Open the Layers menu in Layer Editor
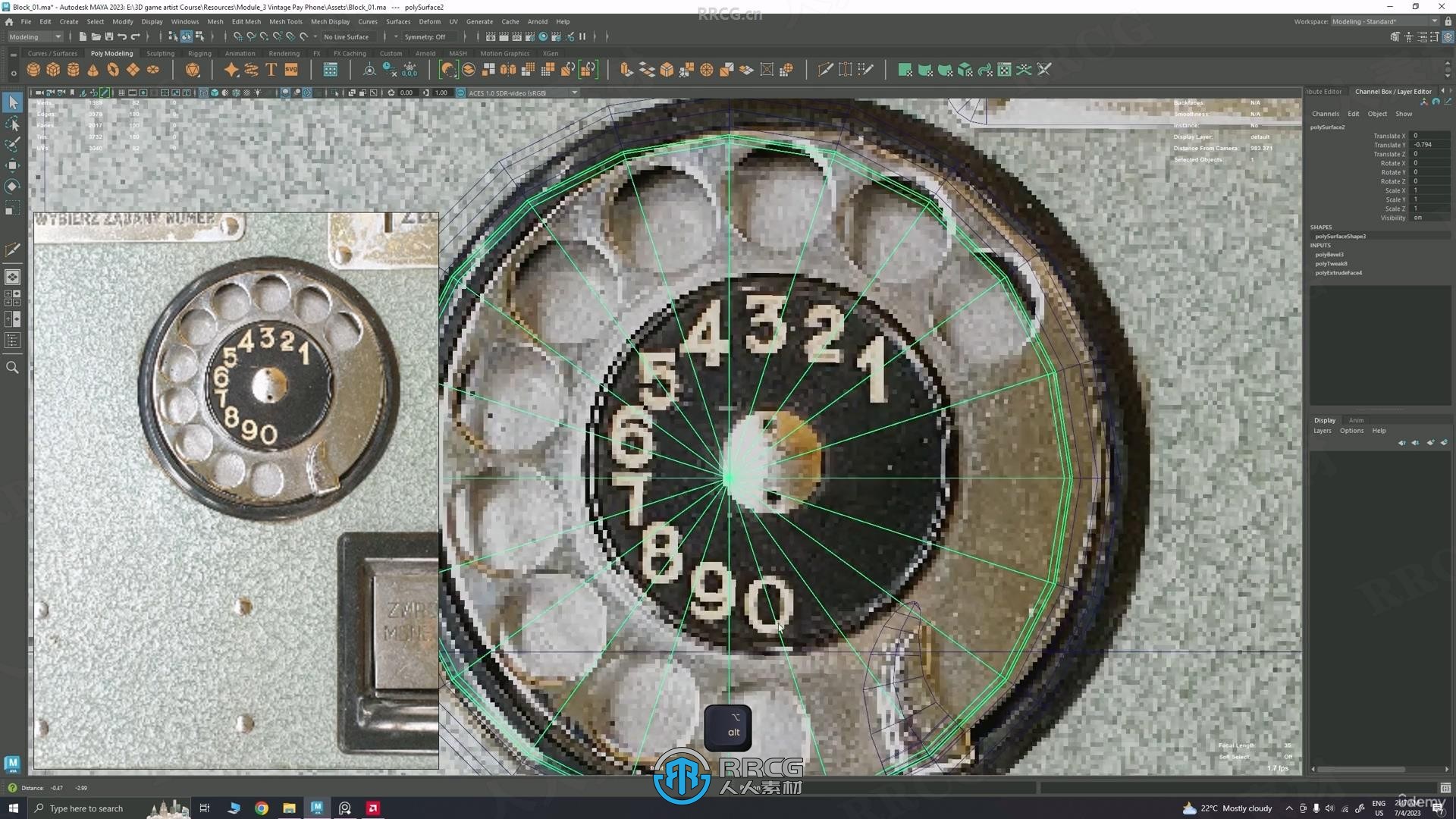 (x=1323, y=431)
